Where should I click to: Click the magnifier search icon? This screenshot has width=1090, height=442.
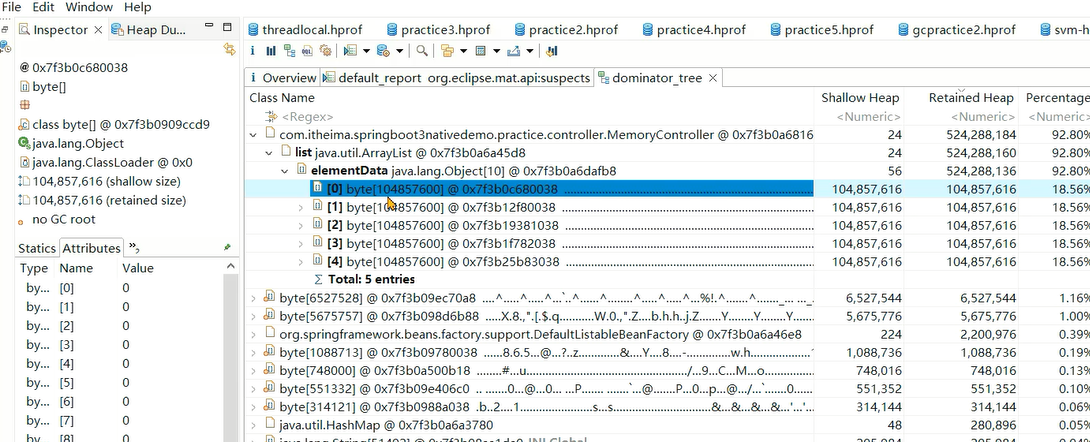pos(422,50)
